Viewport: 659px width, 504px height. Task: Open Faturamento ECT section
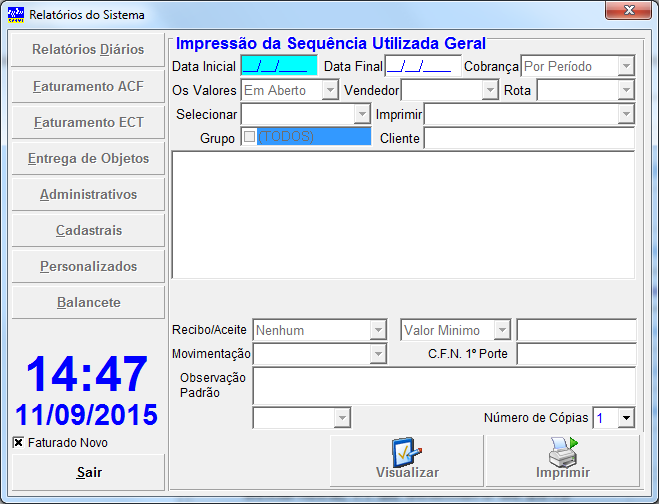coord(88,122)
